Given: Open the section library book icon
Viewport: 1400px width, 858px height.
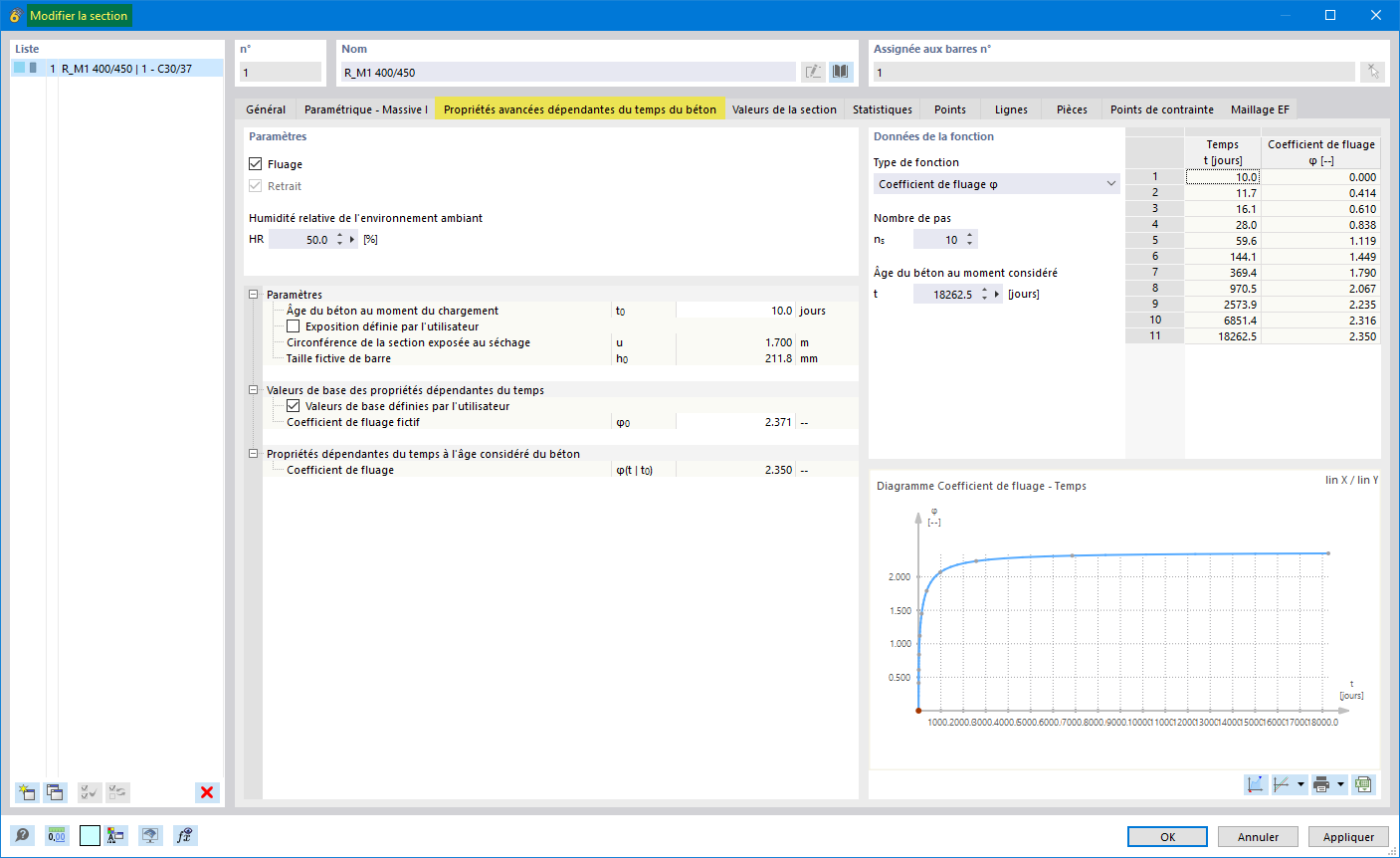Looking at the screenshot, I should 841,72.
